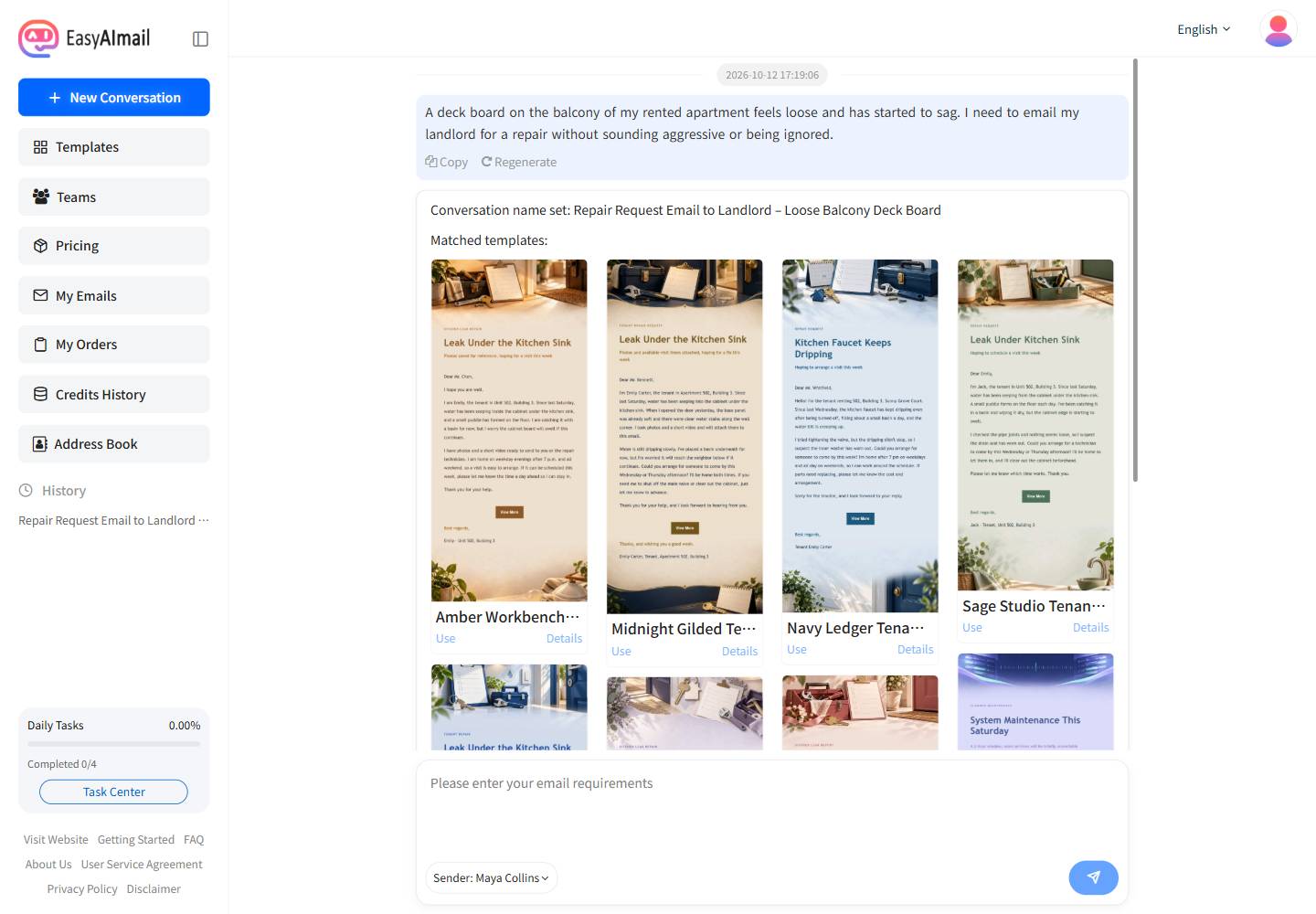Open the About Us footer link

[48, 864]
